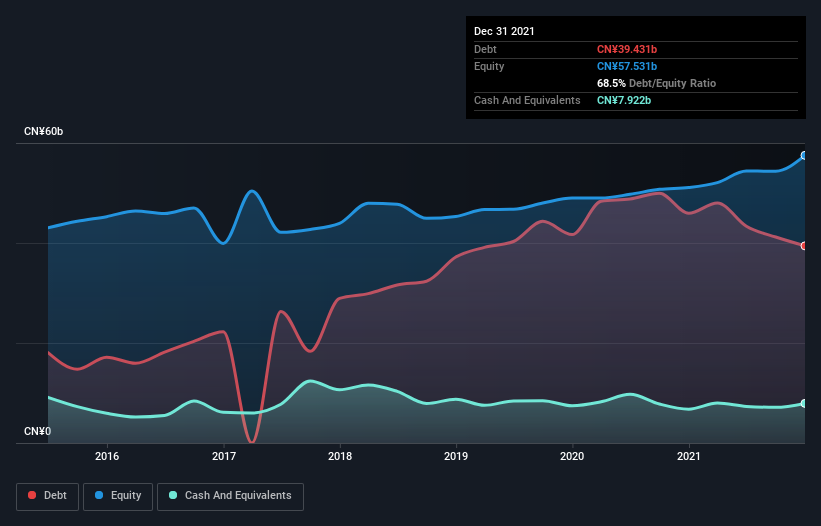Screen dimensions: 821x526
Task: Toggle Cash And Equivalents legend button
Action: (230, 496)
